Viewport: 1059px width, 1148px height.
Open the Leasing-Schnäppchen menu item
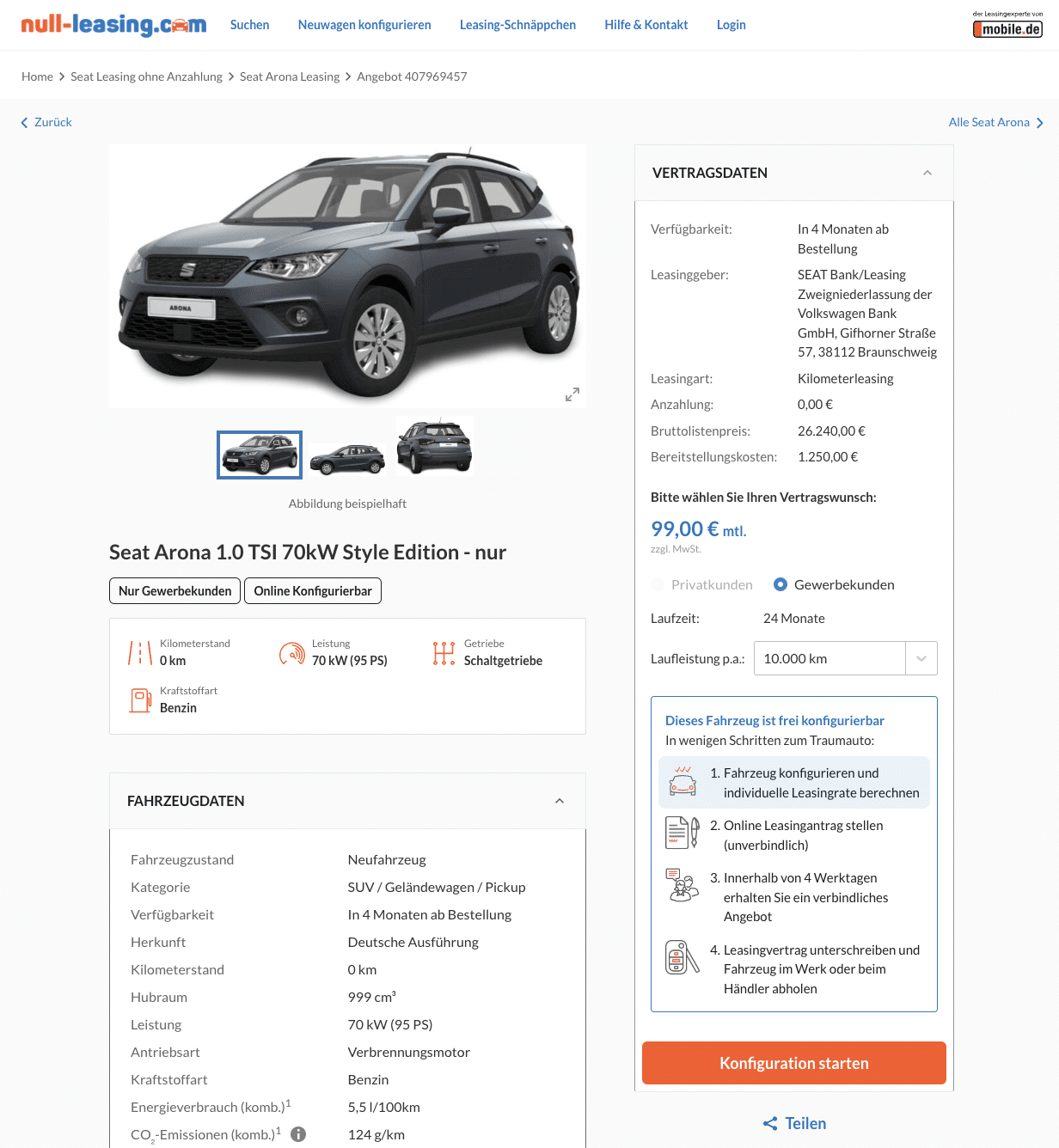pyautogui.click(x=517, y=25)
